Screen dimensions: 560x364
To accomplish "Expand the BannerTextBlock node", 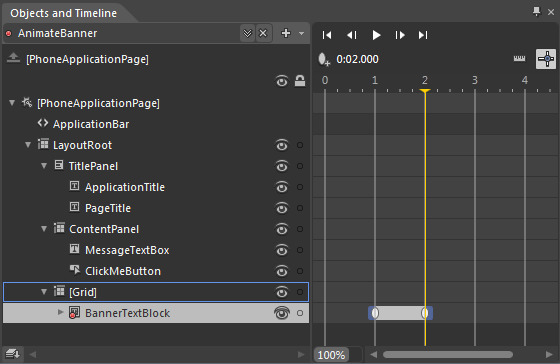I will pyautogui.click(x=60, y=312).
